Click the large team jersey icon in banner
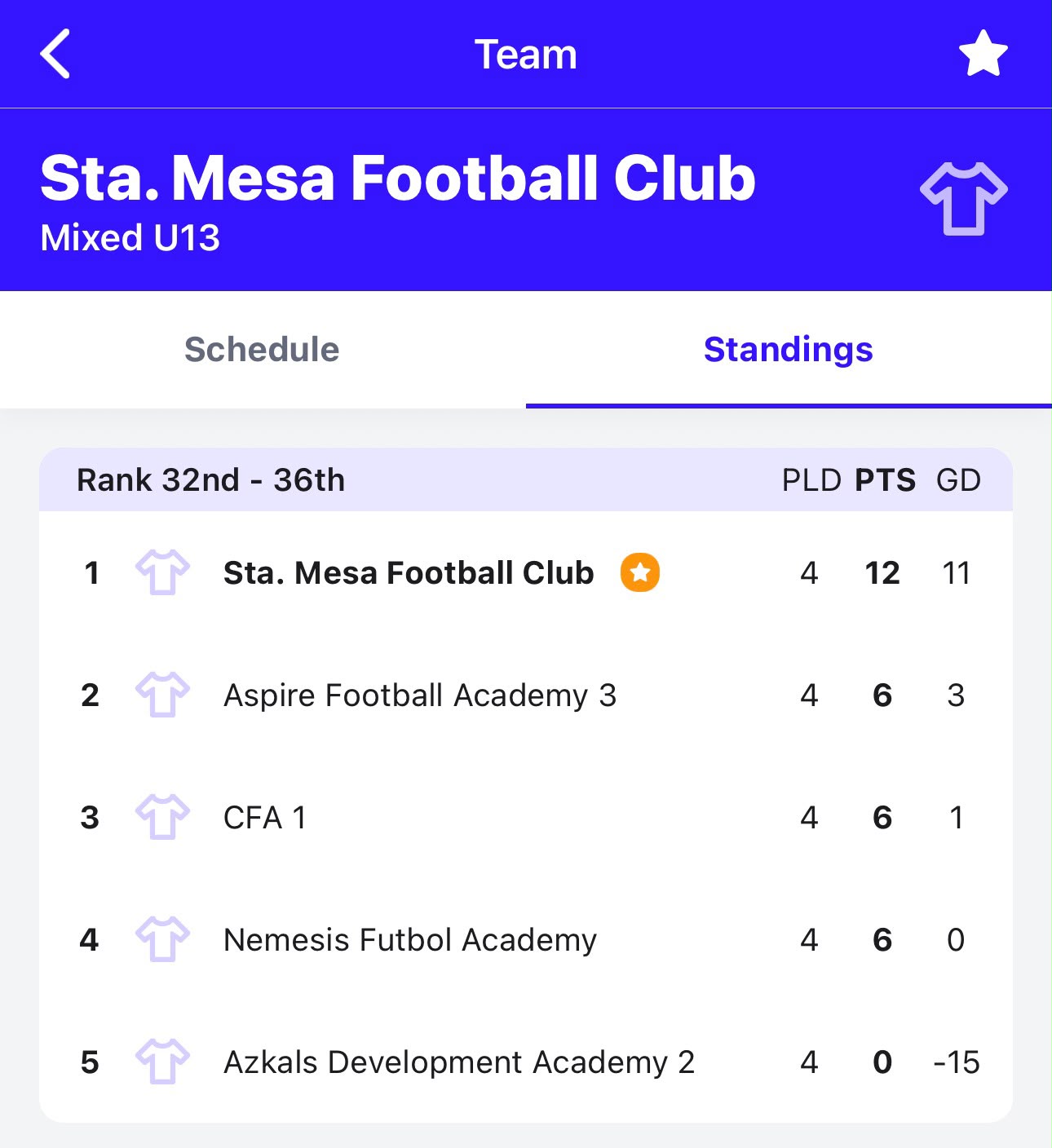Screen dimensions: 1052x1148 964,198
